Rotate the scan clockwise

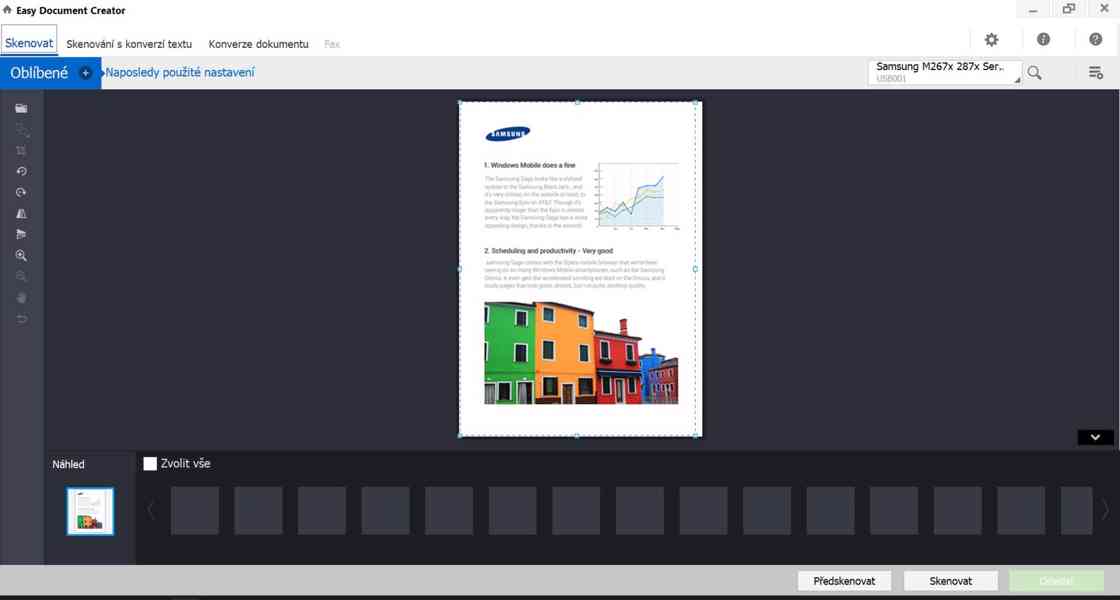(21, 192)
